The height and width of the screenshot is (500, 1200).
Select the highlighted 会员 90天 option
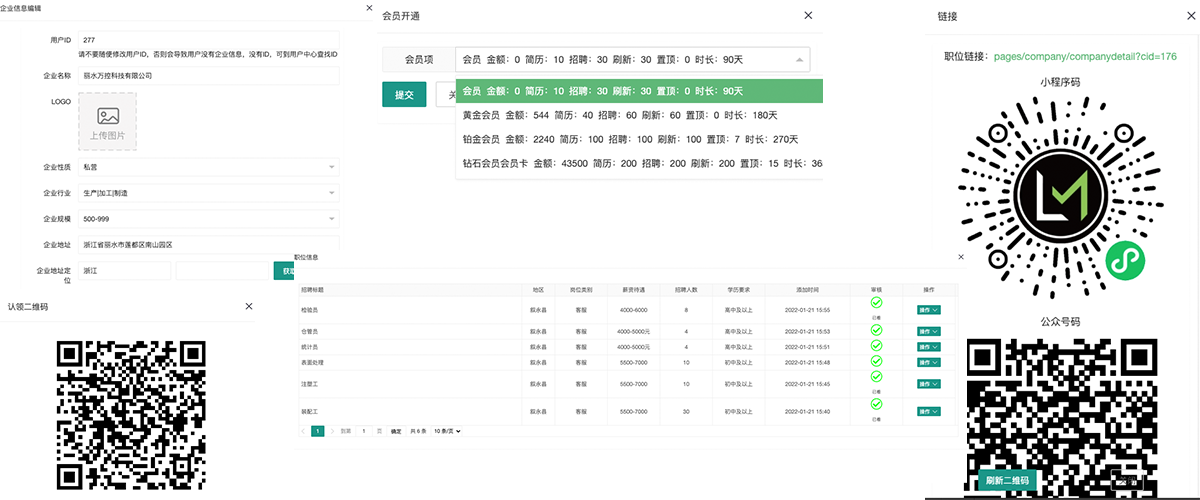point(639,91)
